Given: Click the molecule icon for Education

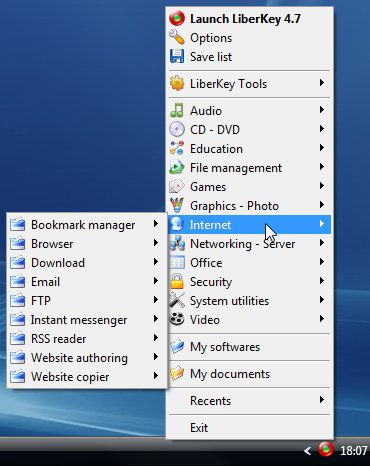Looking at the screenshot, I should click(x=177, y=148).
